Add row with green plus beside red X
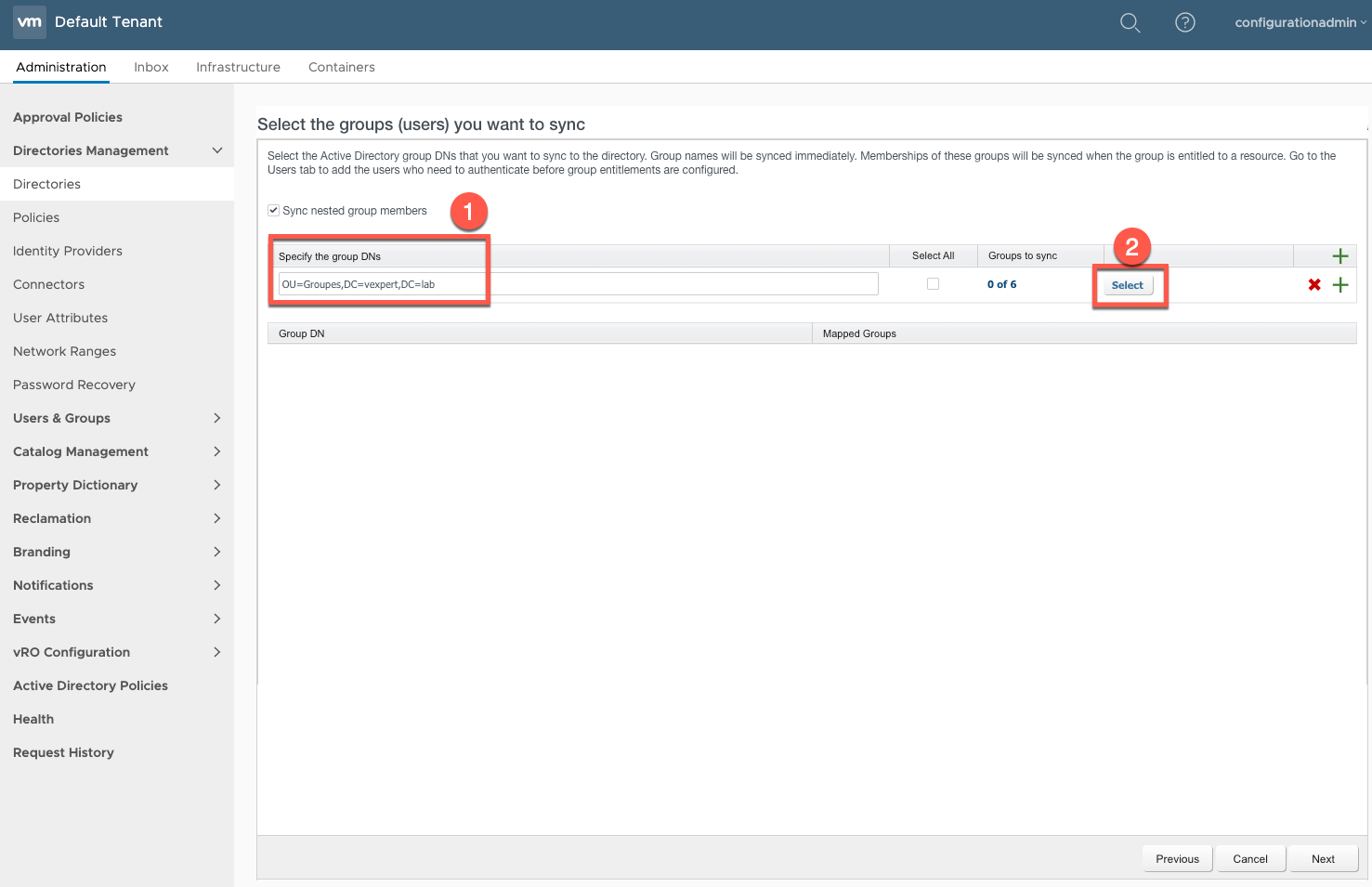This screenshot has height=887, width=1372. pos(1339,285)
